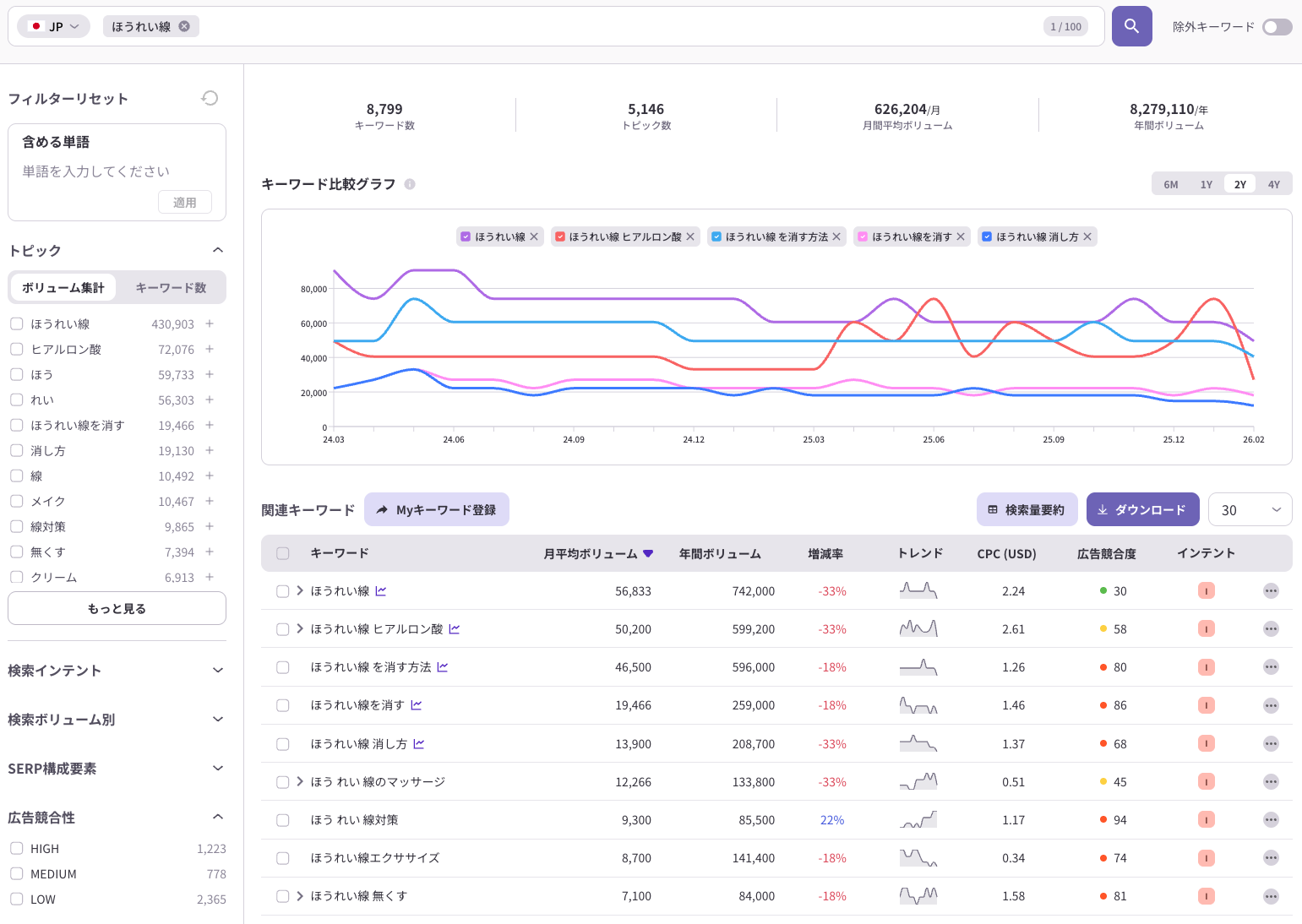Switch to the キーワード数 tab
Viewport: 1302px width, 924px height.
pyautogui.click(x=171, y=287)
